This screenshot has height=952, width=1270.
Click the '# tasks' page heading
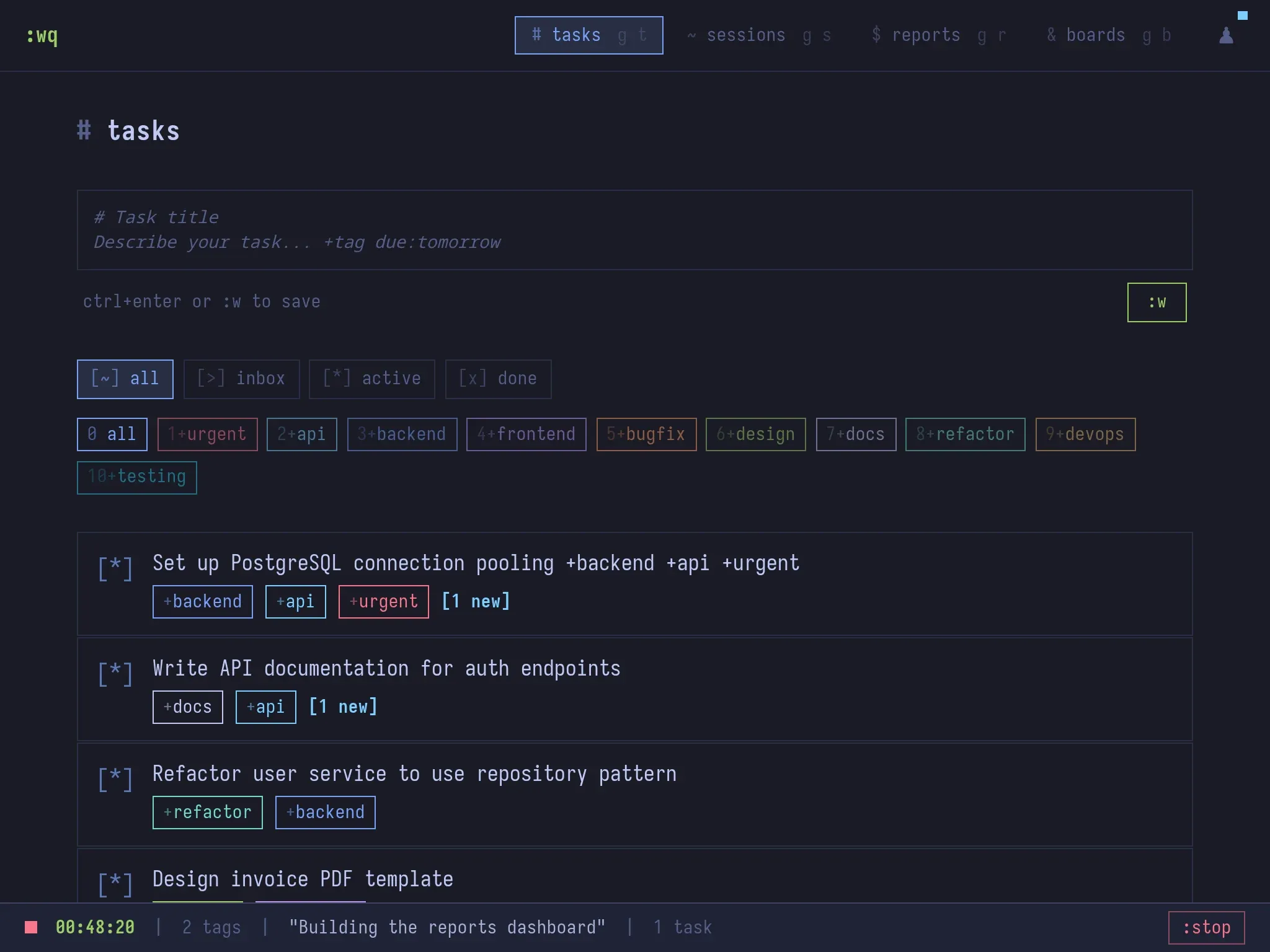pyautogui.click(x=128, y=131)
